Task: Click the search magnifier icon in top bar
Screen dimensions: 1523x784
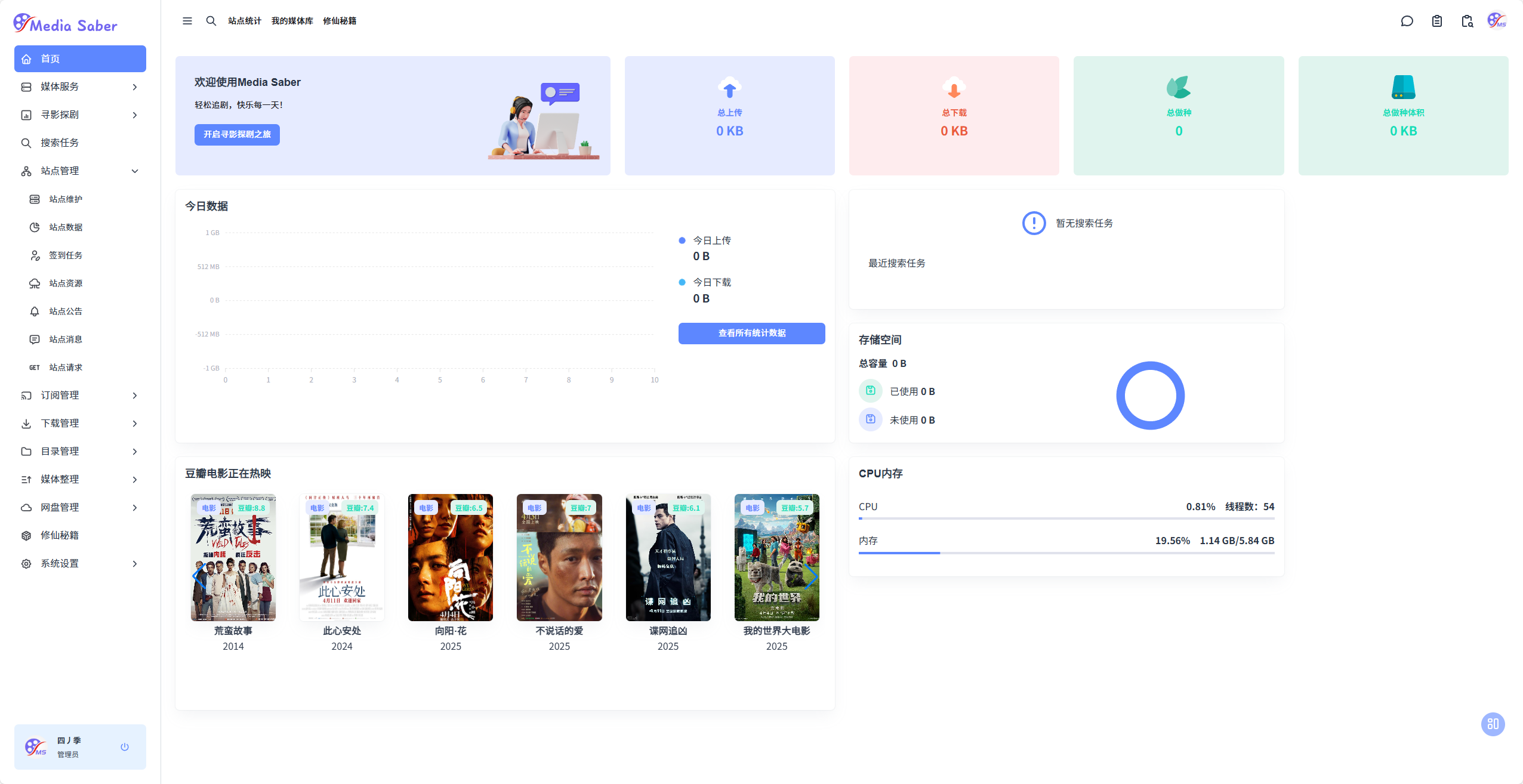Action: click(x=211, y=21)
